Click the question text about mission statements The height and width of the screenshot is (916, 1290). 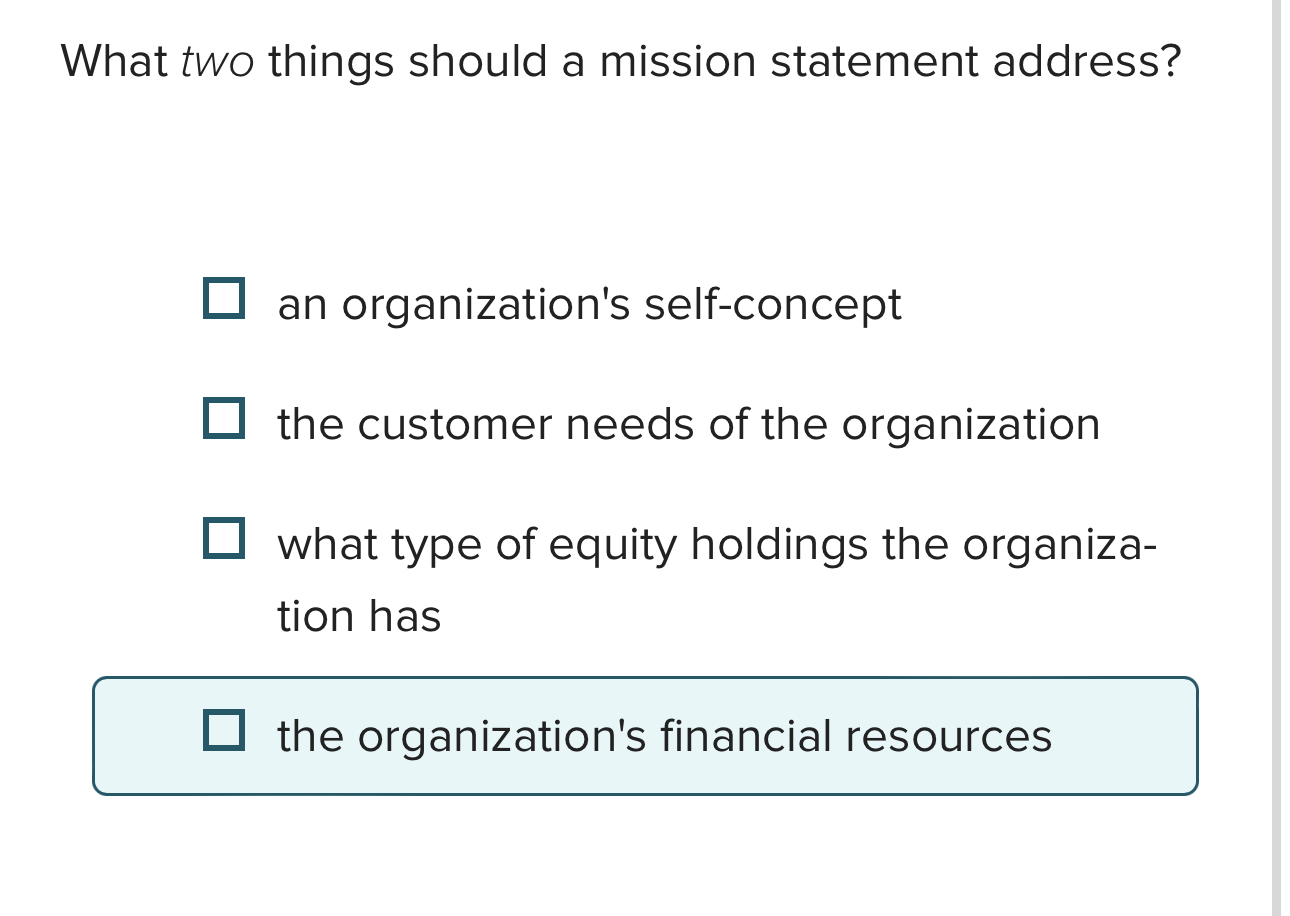pos(620,60)
